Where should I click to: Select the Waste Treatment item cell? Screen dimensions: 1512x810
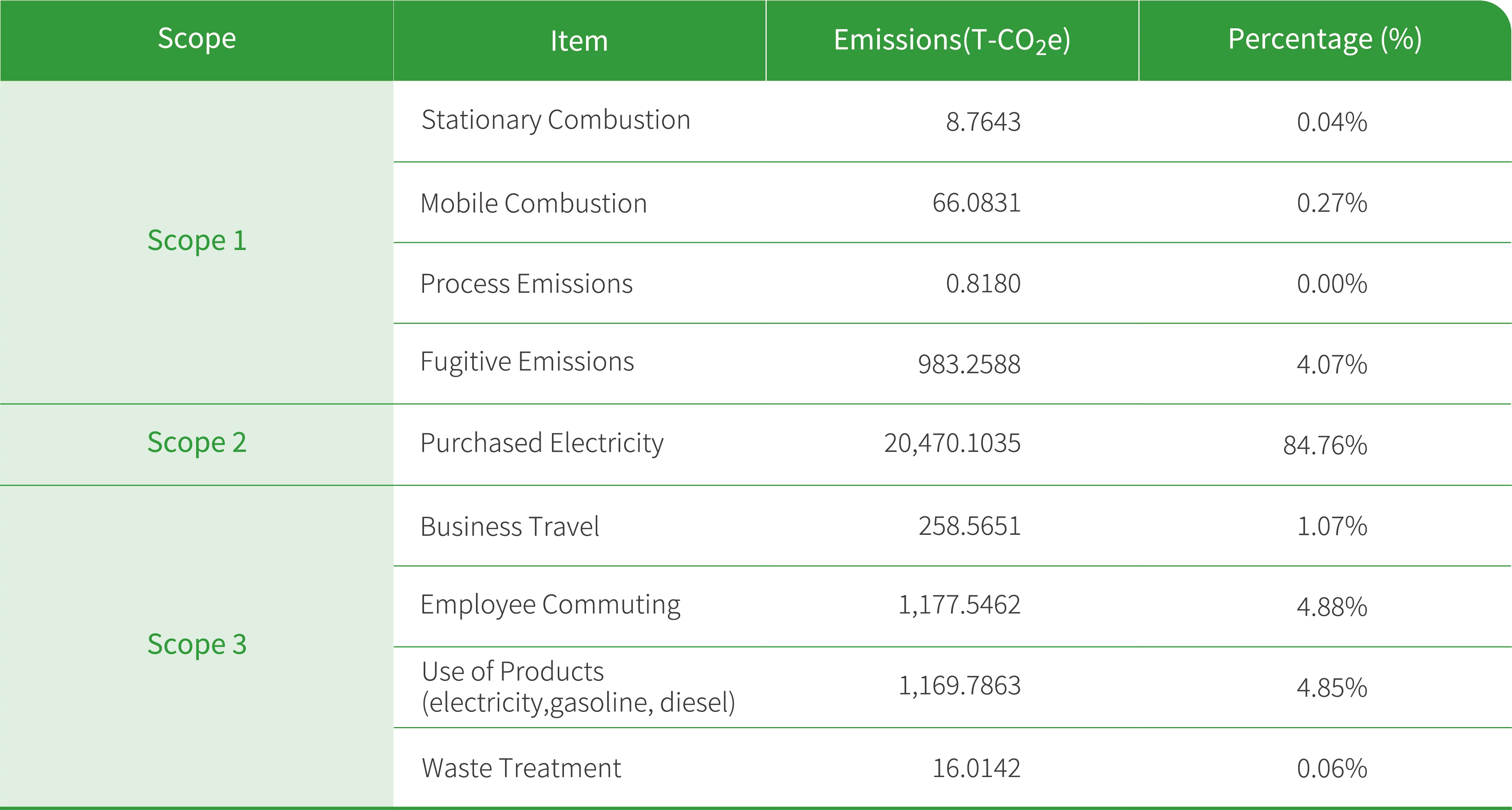pyautogui.click(x=521, y=768)
